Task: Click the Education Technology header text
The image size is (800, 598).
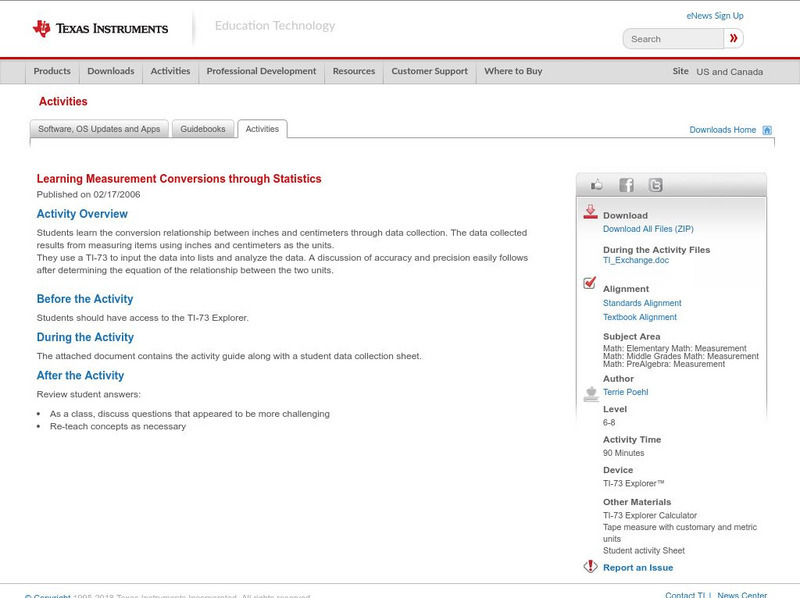Action: [x=275, y=26]
